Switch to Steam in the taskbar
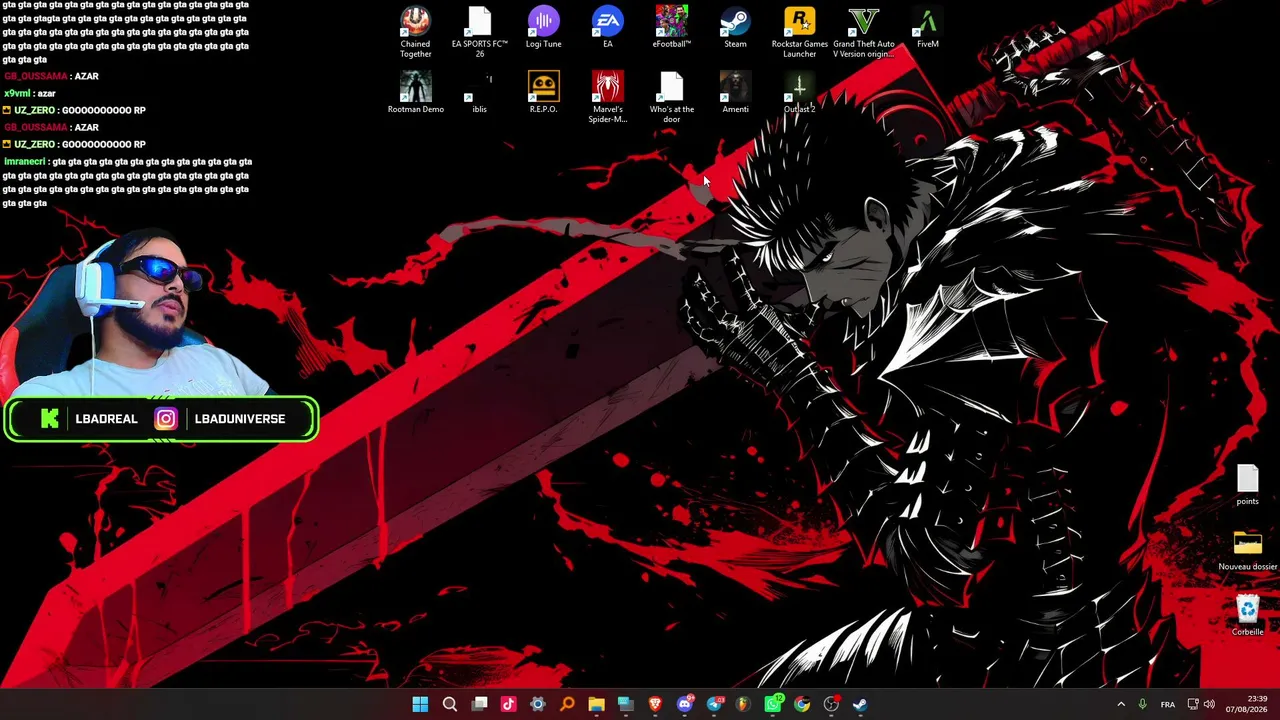Viewport: 1280px width, 720px height. [x=860, y=704]
